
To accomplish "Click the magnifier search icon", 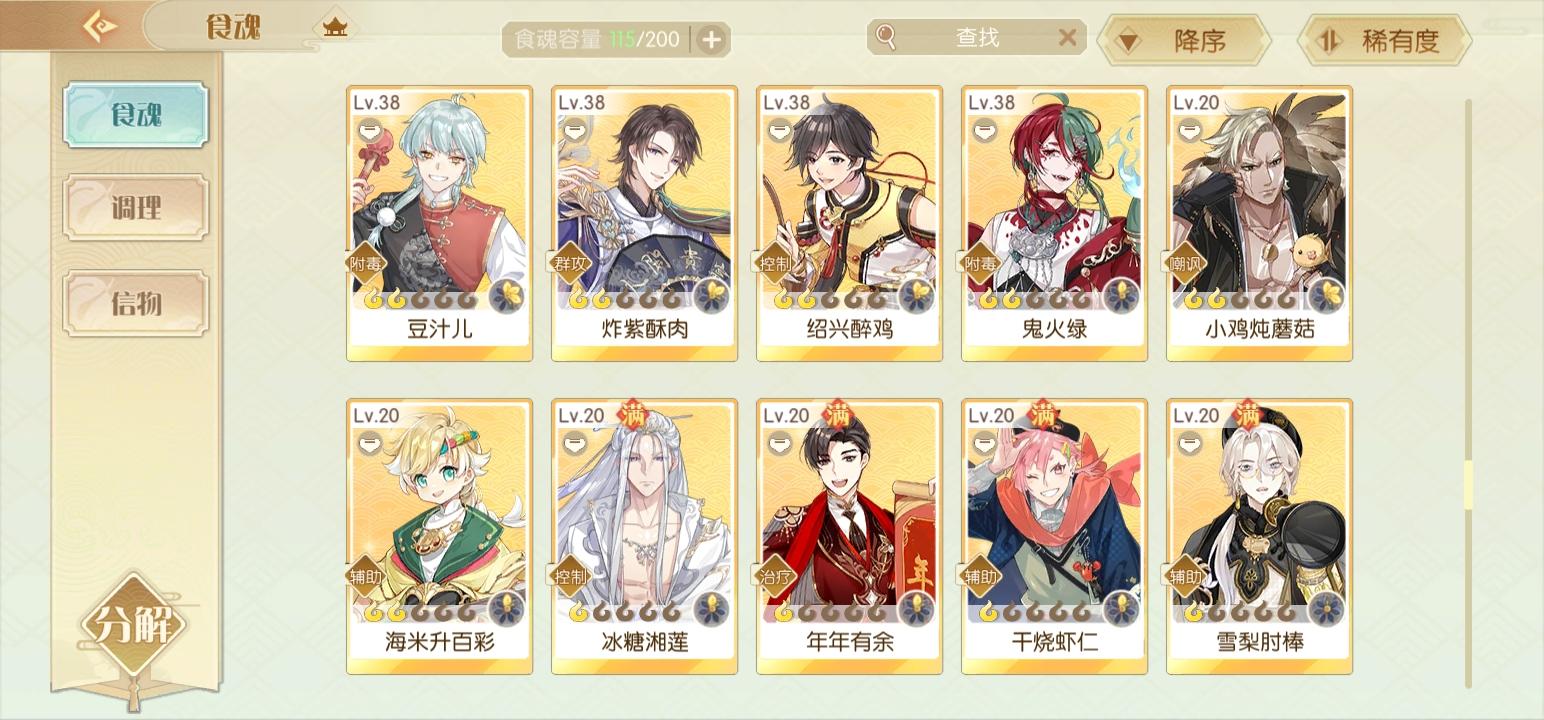I will 886,37.
